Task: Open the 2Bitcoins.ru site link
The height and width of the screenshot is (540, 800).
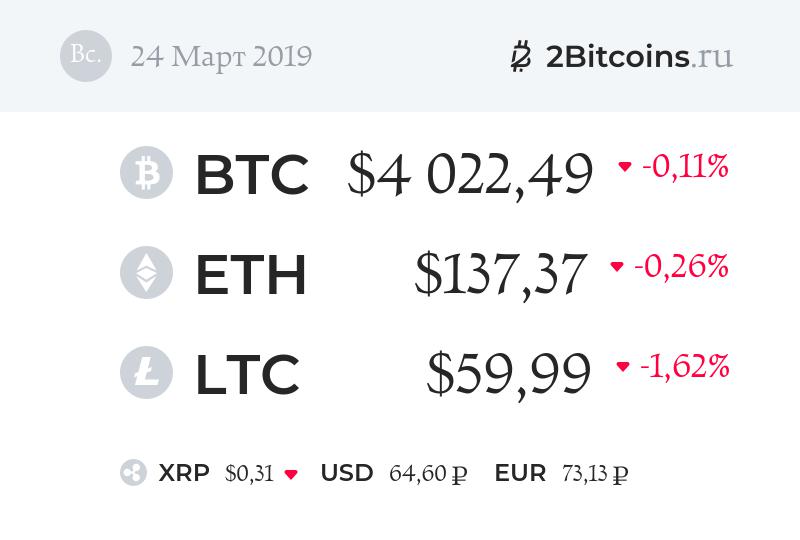Action: coord(639,57)
